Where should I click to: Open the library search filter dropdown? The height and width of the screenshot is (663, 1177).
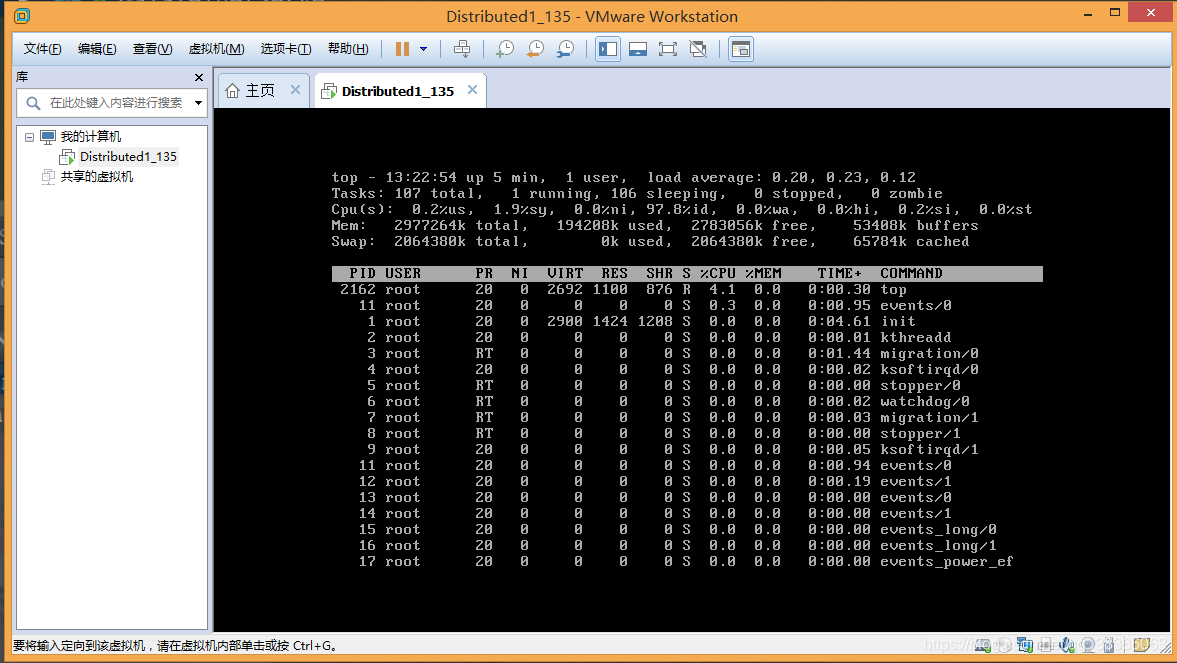198,103
